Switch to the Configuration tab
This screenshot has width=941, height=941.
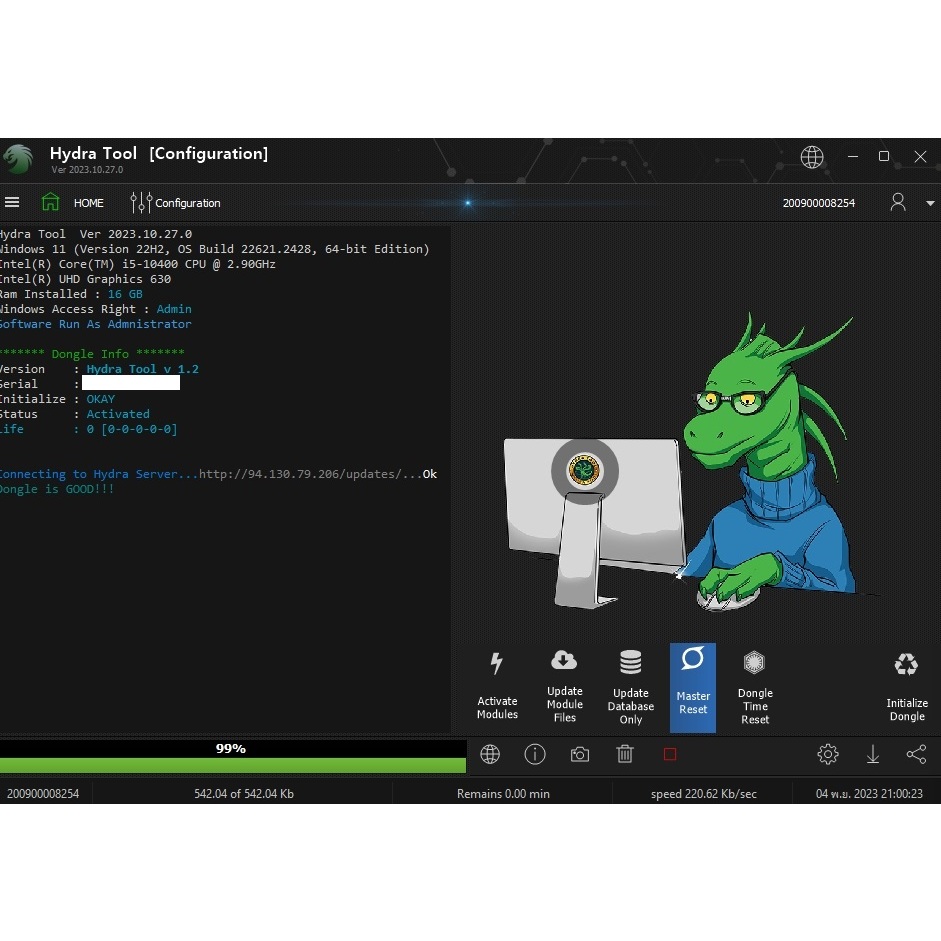(176, 203)
